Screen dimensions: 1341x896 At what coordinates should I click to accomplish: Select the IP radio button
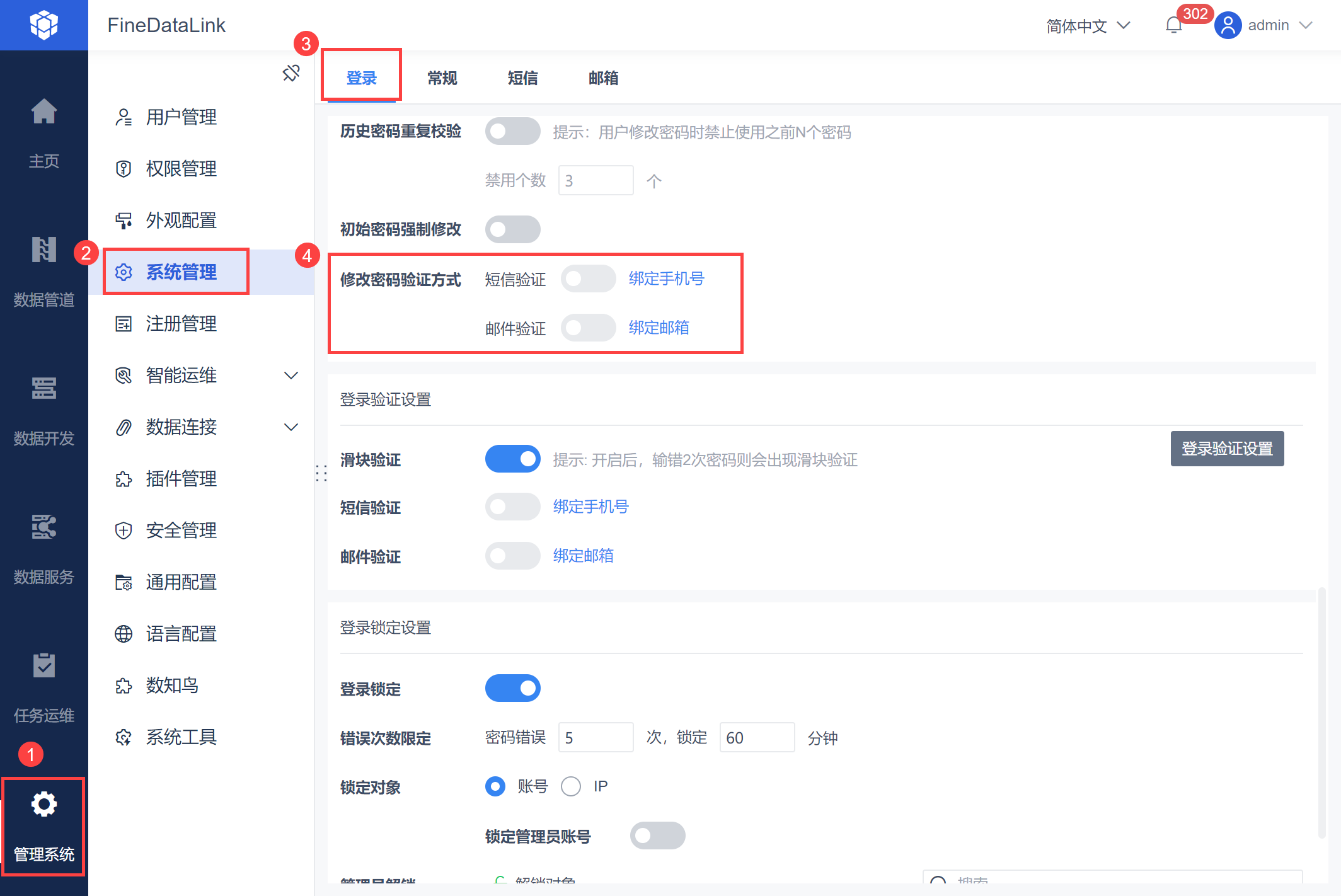point(571,786)
